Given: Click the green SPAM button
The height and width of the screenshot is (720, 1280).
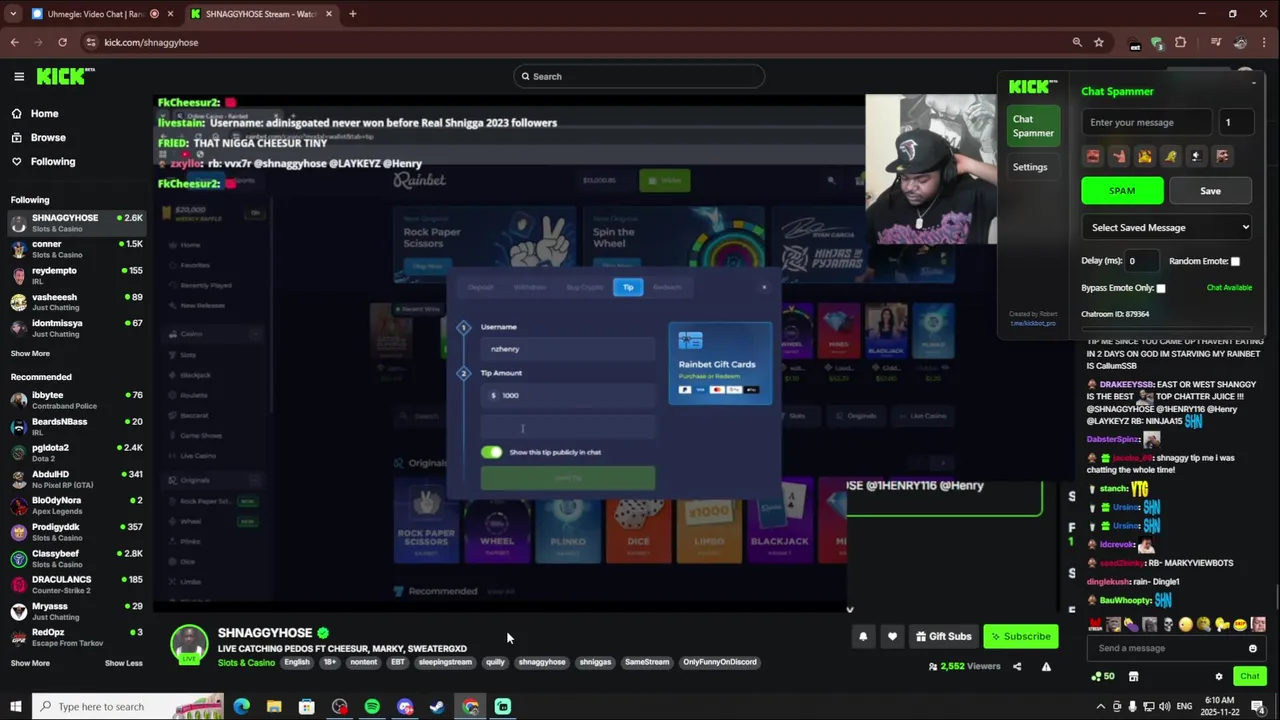Looking at the screenshot, I should [x=1122, y=191].
